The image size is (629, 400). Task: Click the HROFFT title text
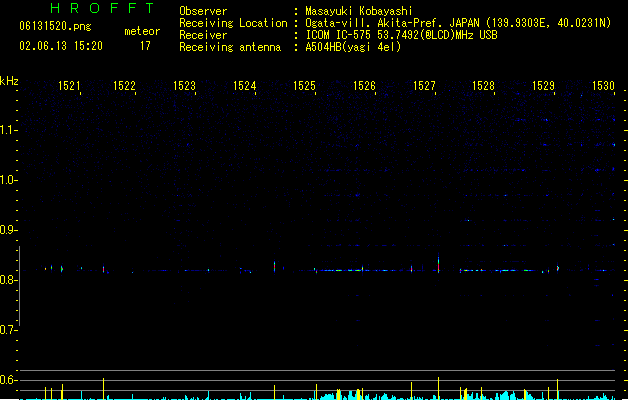pyautogui.click(x=102, y=8)
